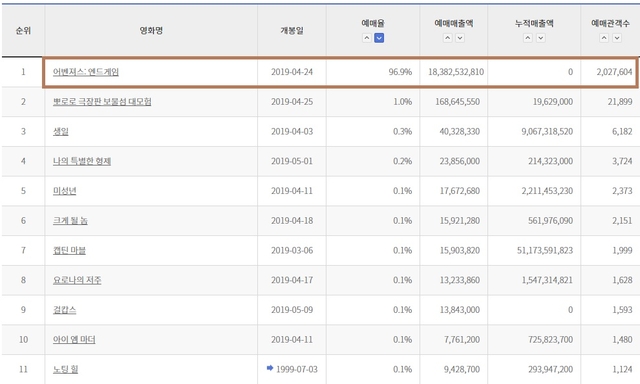Open the 아이 엠 마더 movie link

(x=74, y=340)
